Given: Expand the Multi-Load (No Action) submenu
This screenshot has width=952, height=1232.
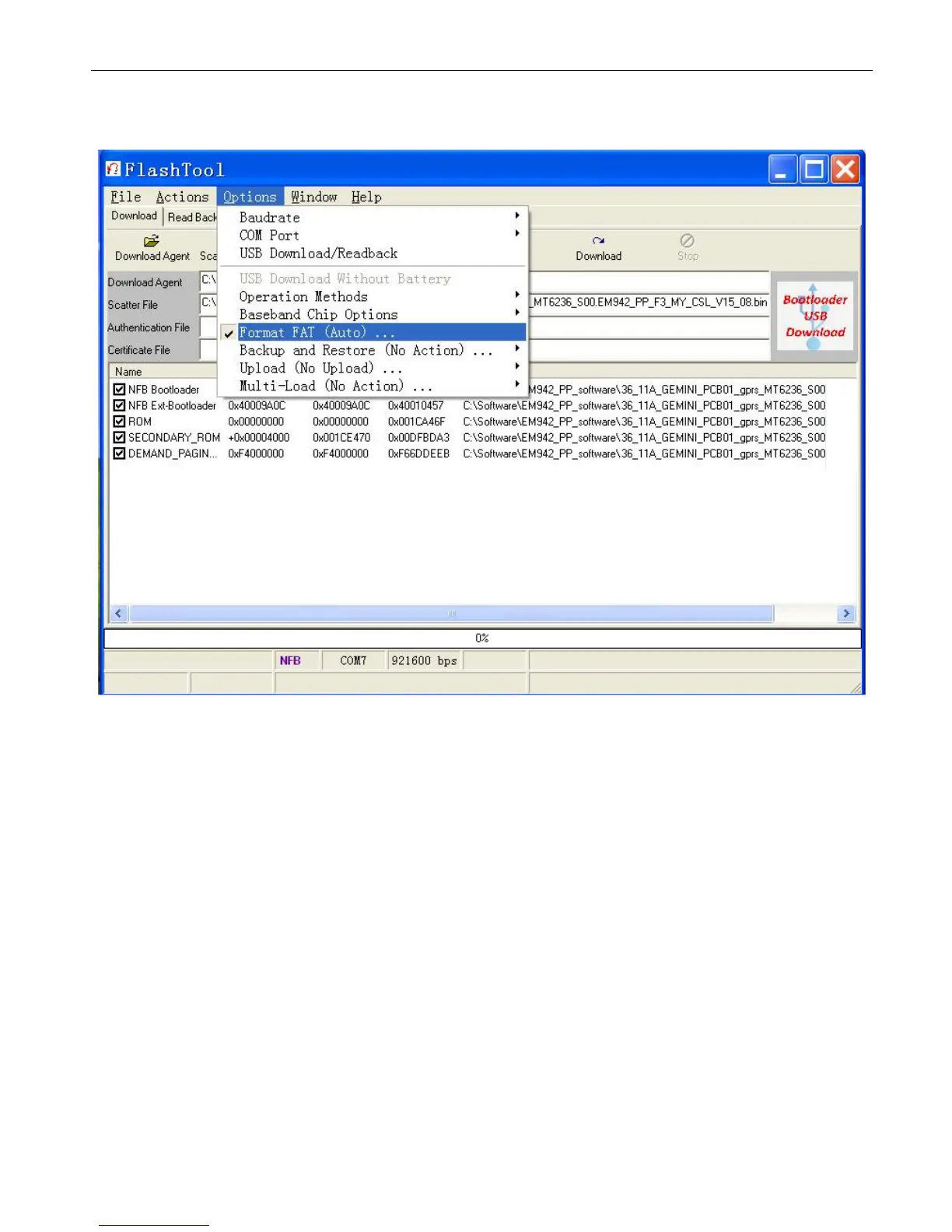Looking at the screenshot, I should tap(373, 386).
